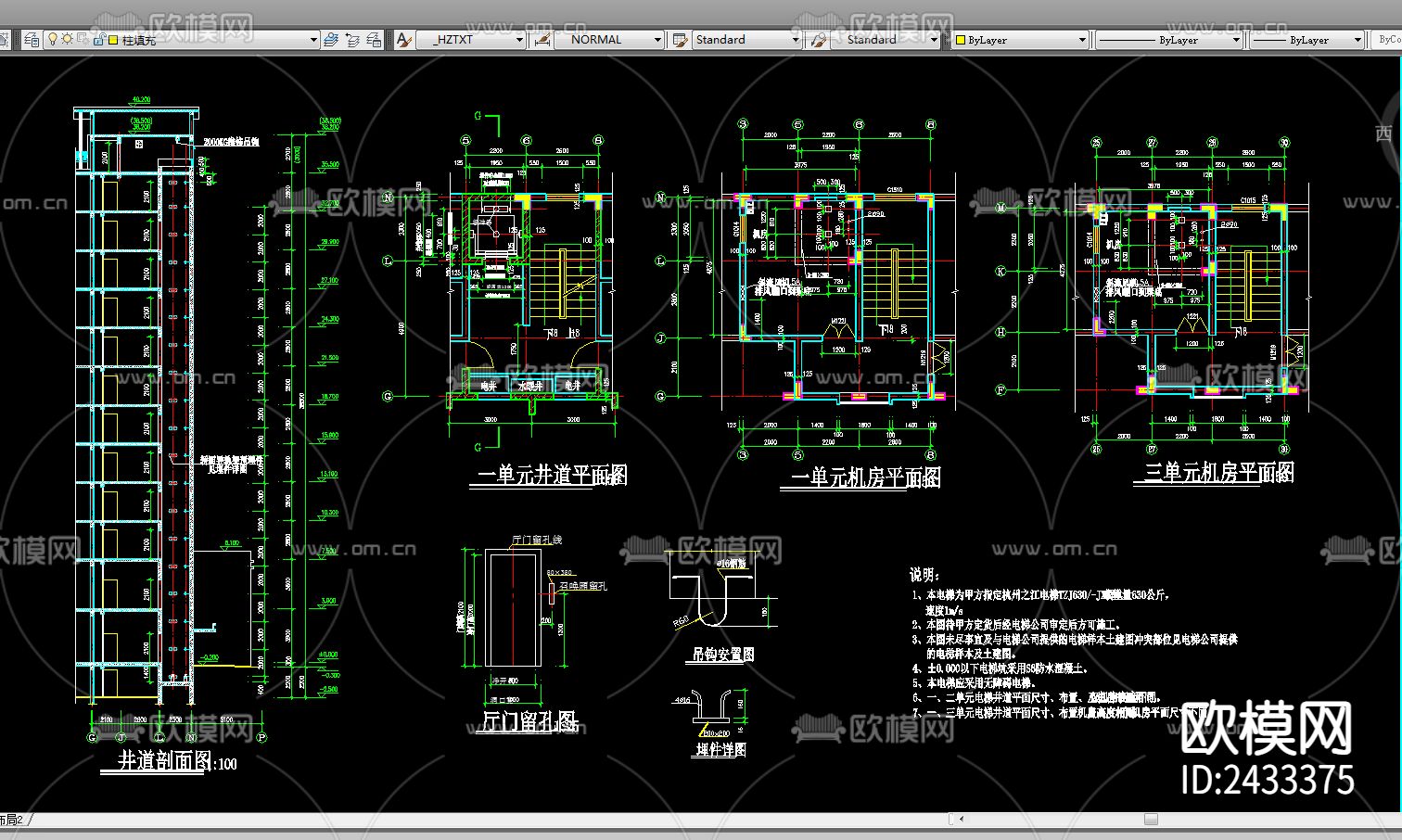Toggle the layer lock padlock icon
This screenshot has width=1402, height=840.
(97, 40)
